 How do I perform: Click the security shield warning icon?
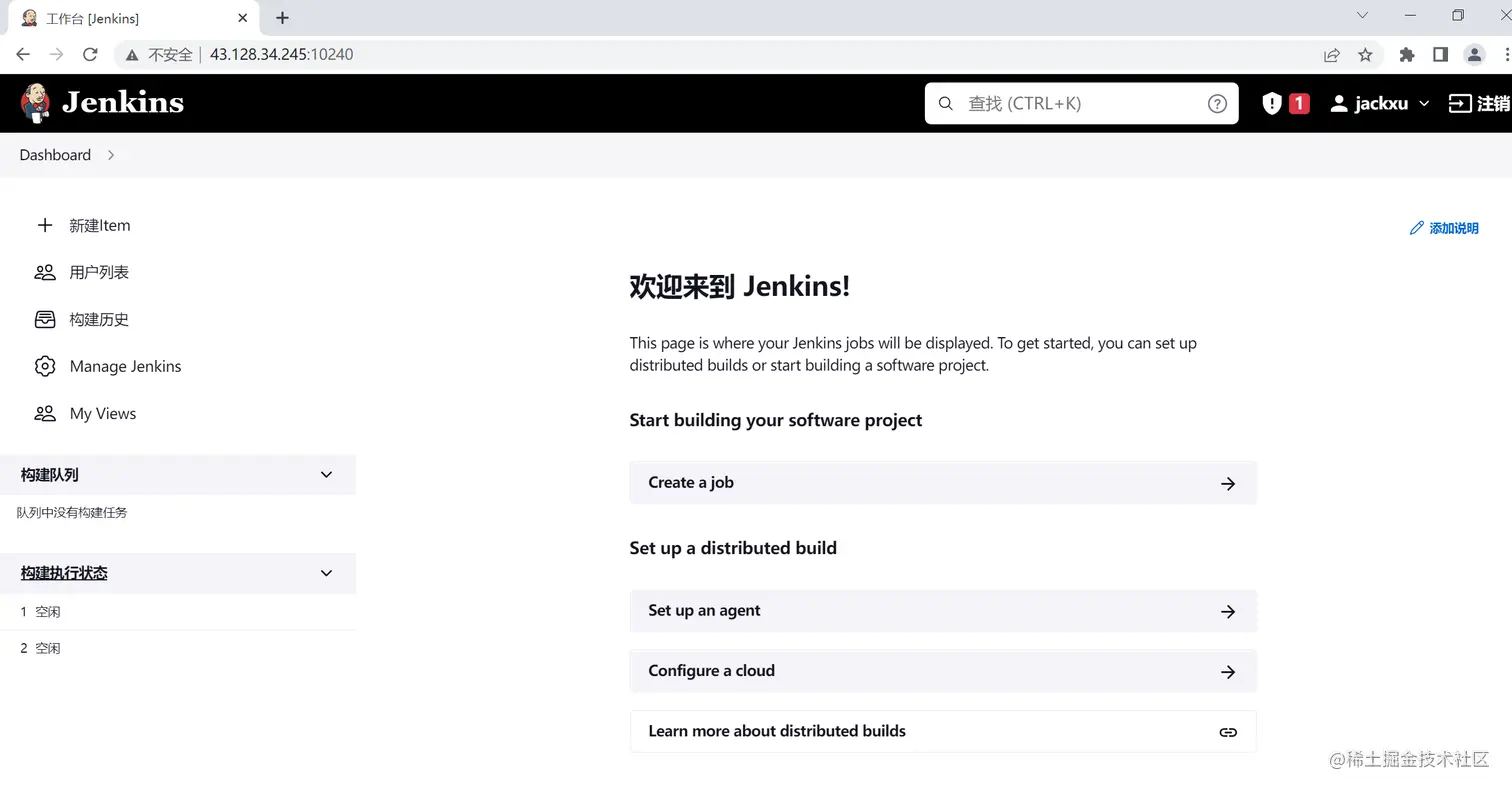pyautogui.click(x=1272, y=103)
